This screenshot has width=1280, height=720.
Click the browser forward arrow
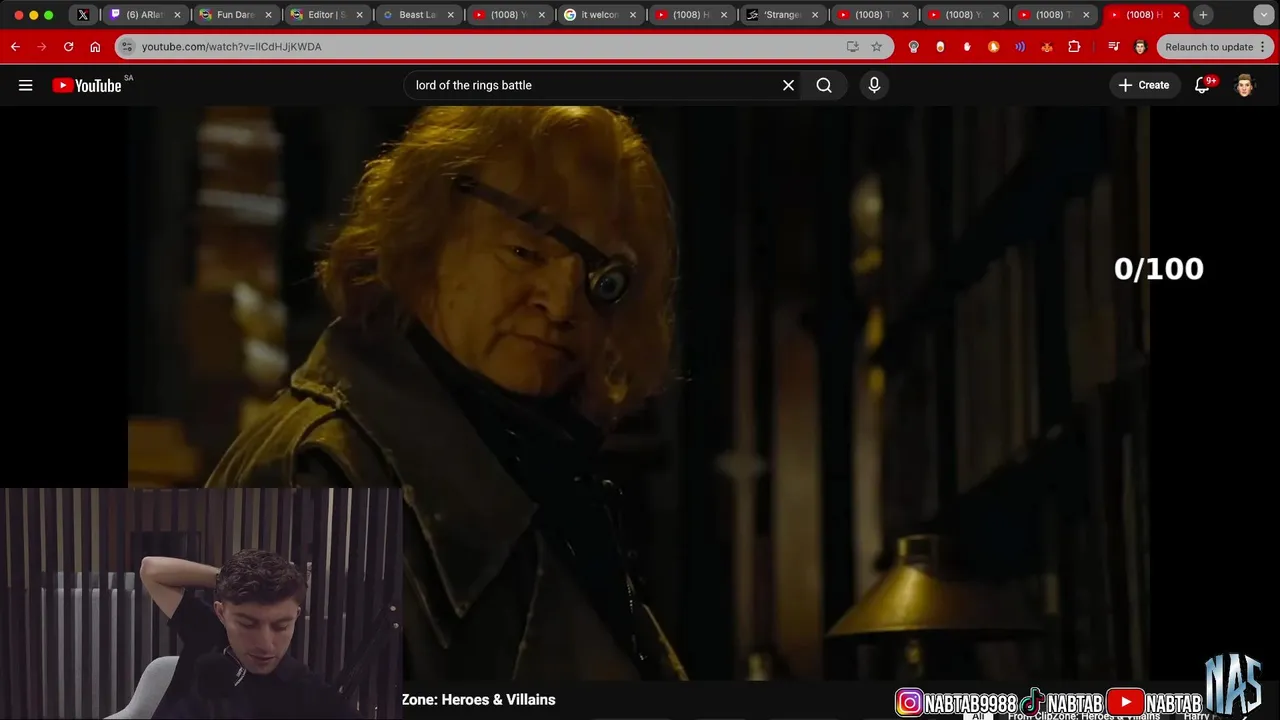click(42, 47)
